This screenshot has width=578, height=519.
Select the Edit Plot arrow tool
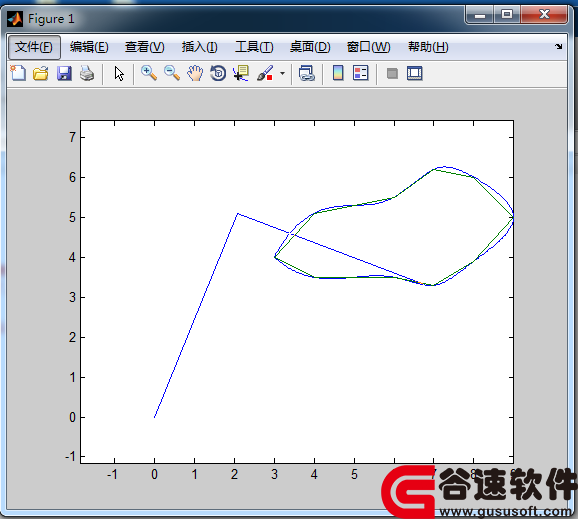[119, 73]
